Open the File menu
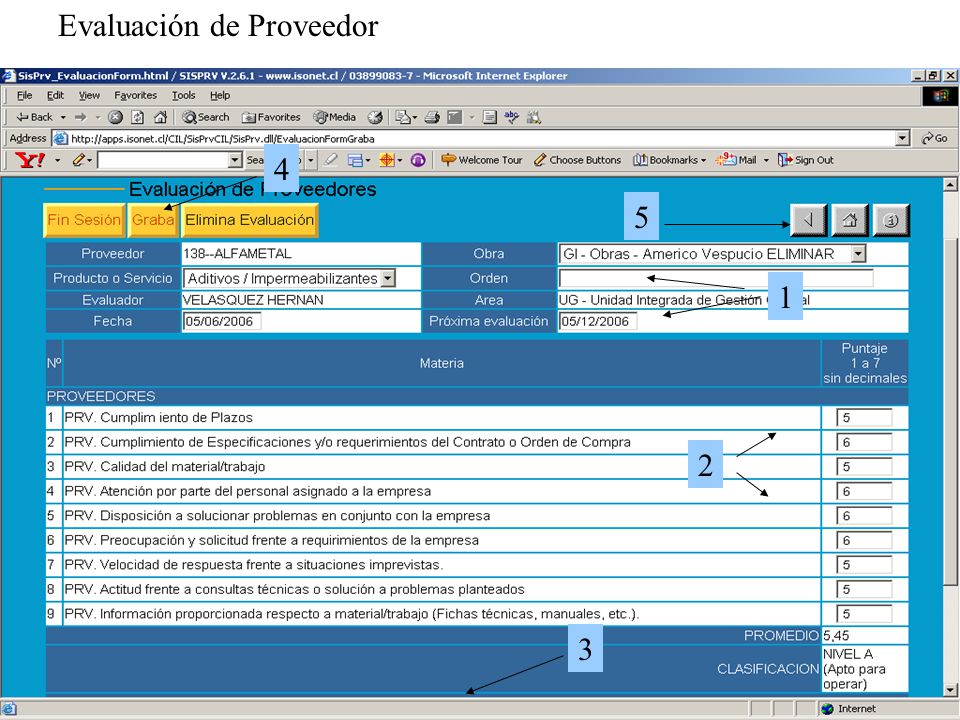 coord(24,96)
